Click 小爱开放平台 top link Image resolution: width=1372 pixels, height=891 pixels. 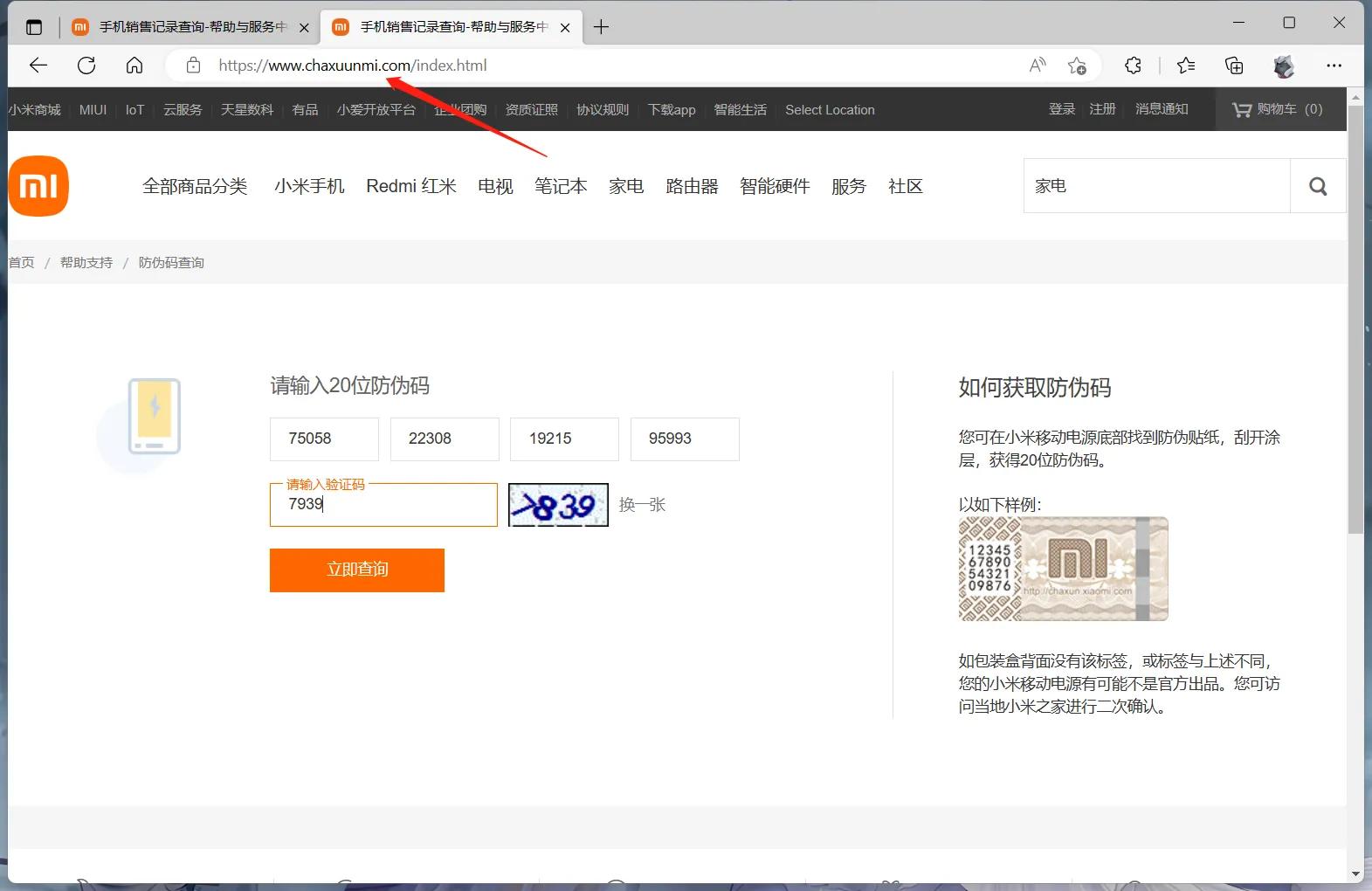click(376, 110)
